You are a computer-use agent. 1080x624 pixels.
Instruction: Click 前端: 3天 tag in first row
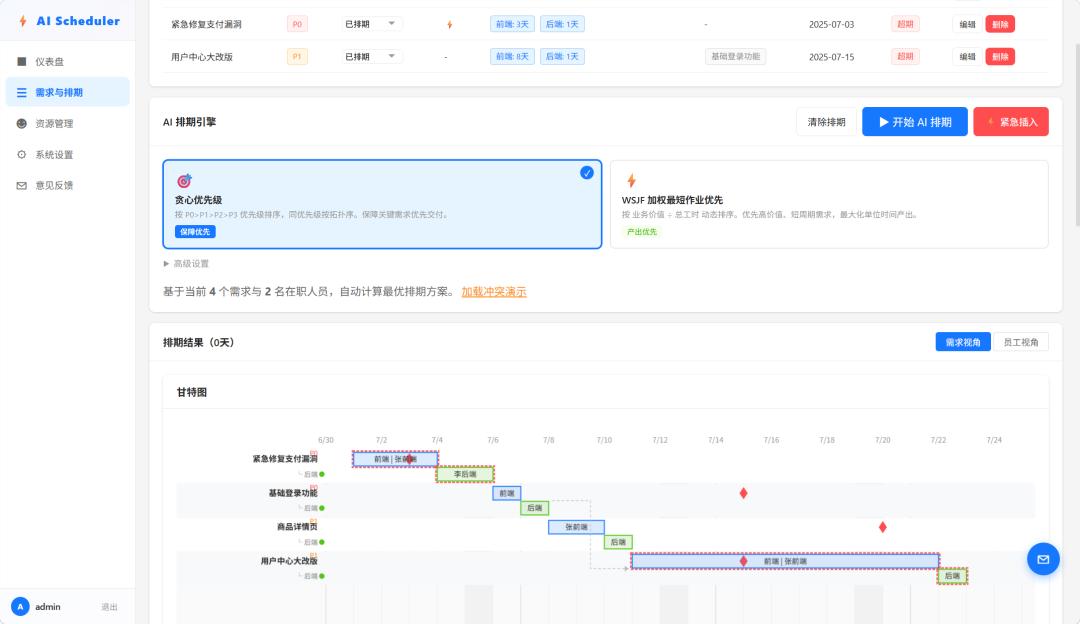pyautogui.click(x=512, y=24)
